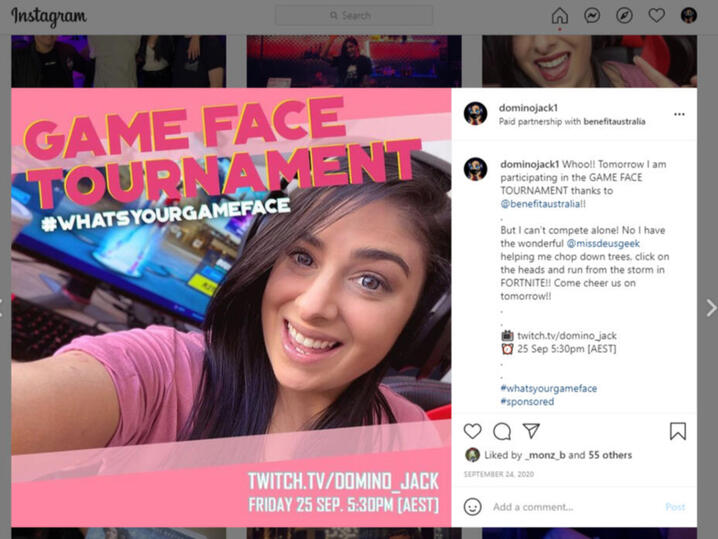This screenshot has width=718, height=539.
Task: Save post with bookmark icon
Action: pos(678,431)
